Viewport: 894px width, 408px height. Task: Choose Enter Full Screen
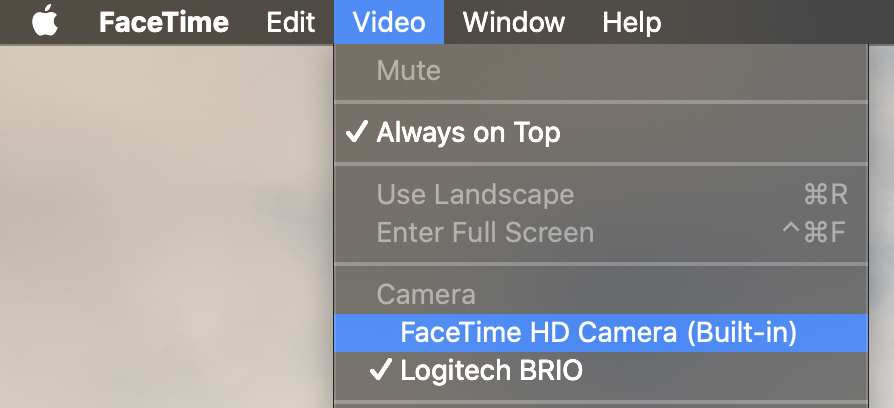tap(601, 232)
